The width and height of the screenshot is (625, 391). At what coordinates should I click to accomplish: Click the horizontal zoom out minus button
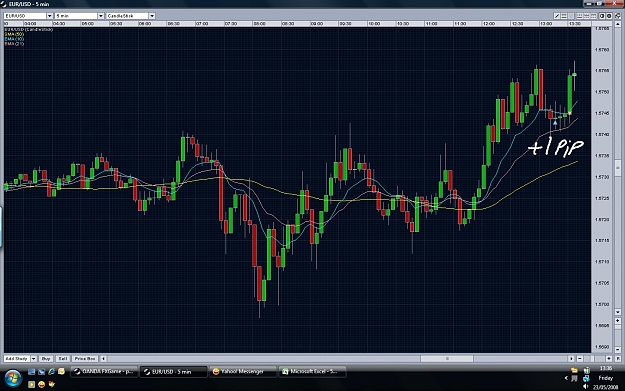[x=580, y=359]
